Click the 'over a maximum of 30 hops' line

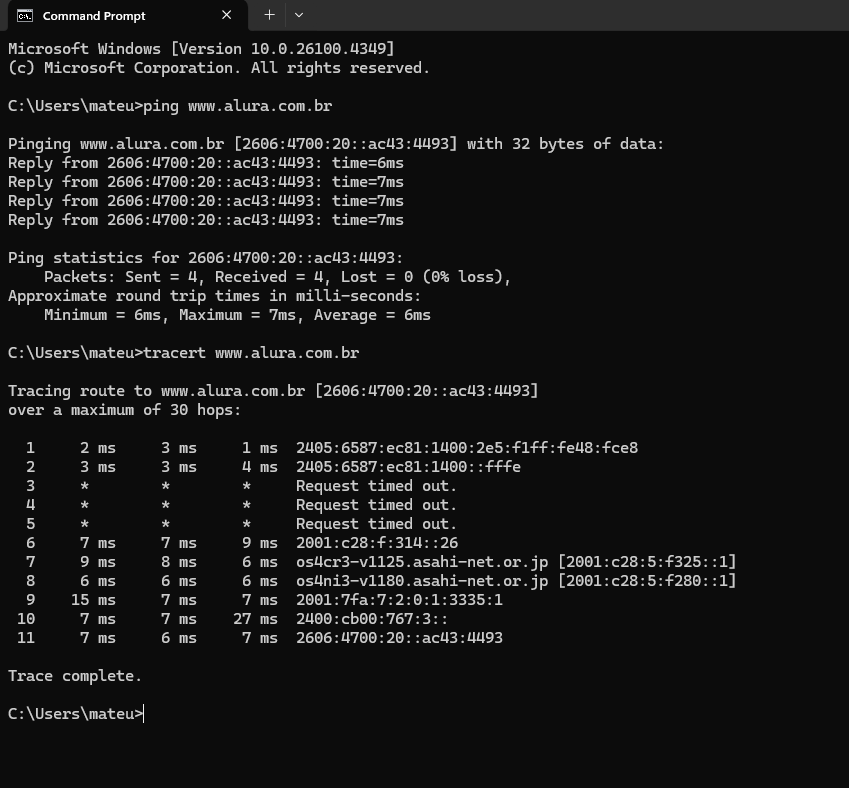125,410
